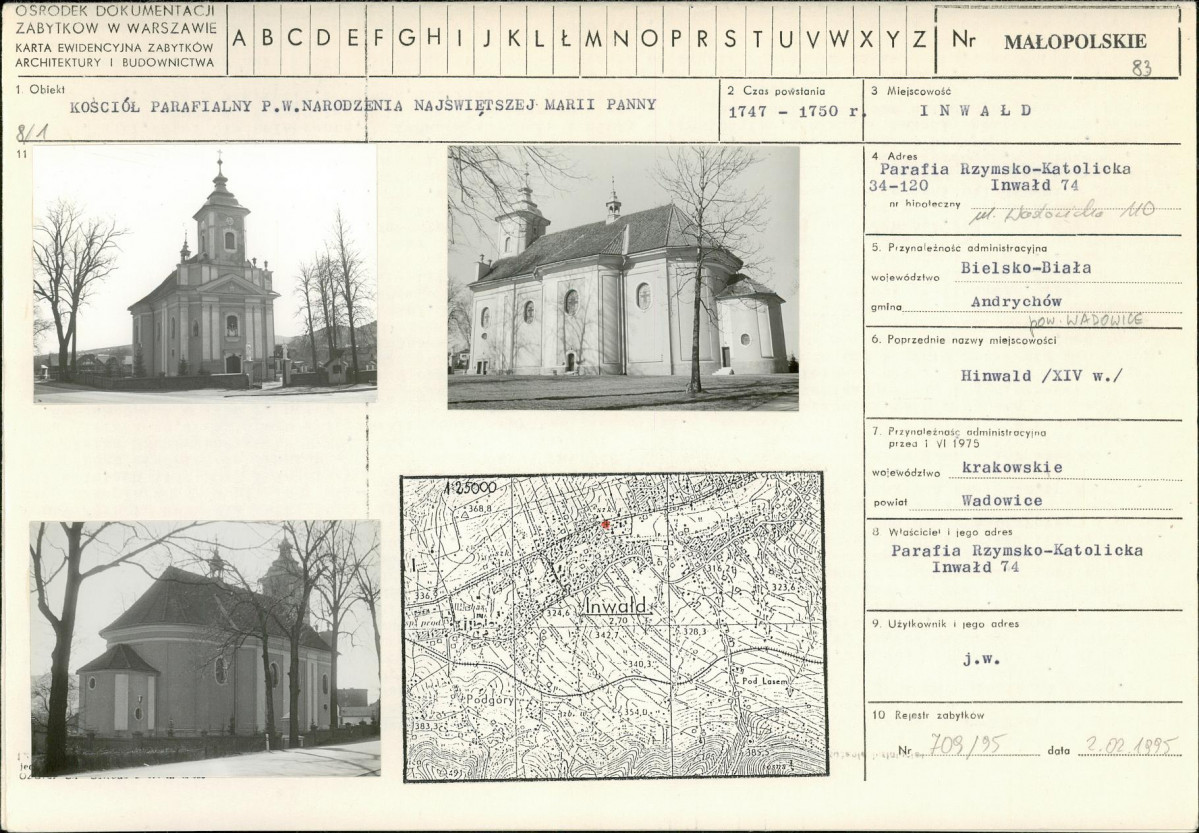Screen dimensions: 1199x833
Task: Click handwritten '8/1' mark under Obiekt
Action: (x=31, y=133)
